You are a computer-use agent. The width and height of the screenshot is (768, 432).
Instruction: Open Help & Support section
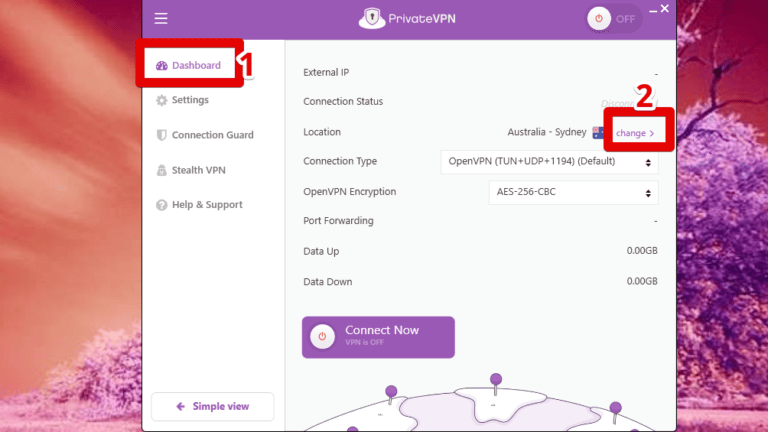199,205
